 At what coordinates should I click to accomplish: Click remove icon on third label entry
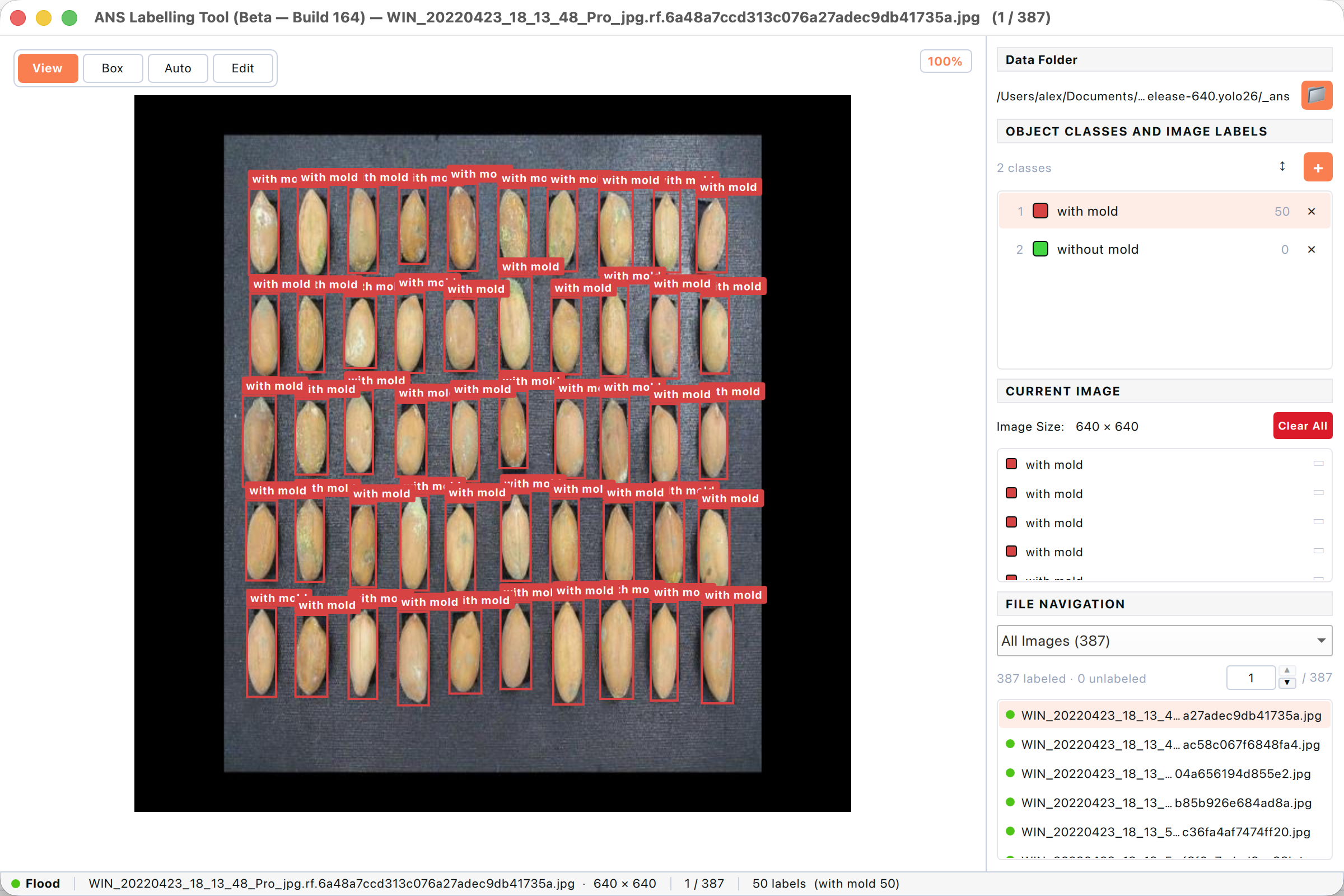(x=1318, y=522)
